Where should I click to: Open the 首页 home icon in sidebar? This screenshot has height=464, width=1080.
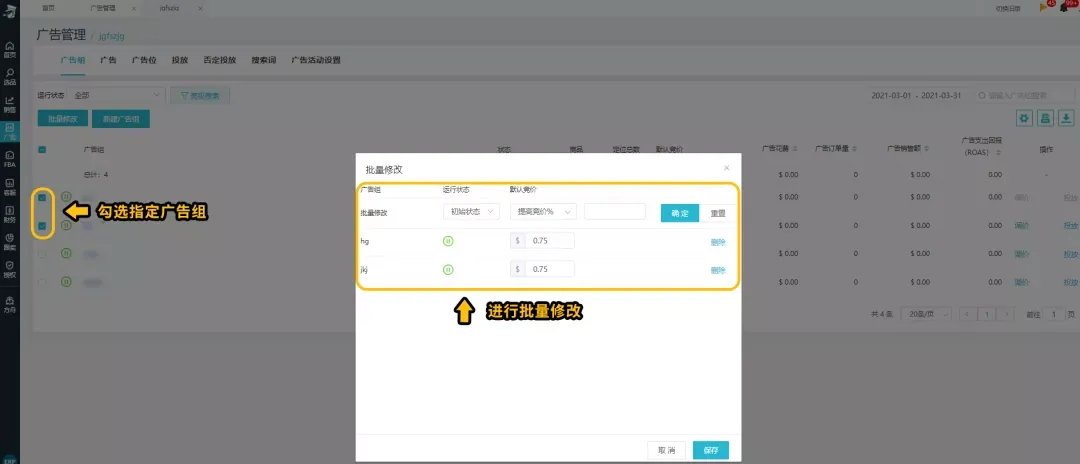pyautogui.click(x=10, y=50)
